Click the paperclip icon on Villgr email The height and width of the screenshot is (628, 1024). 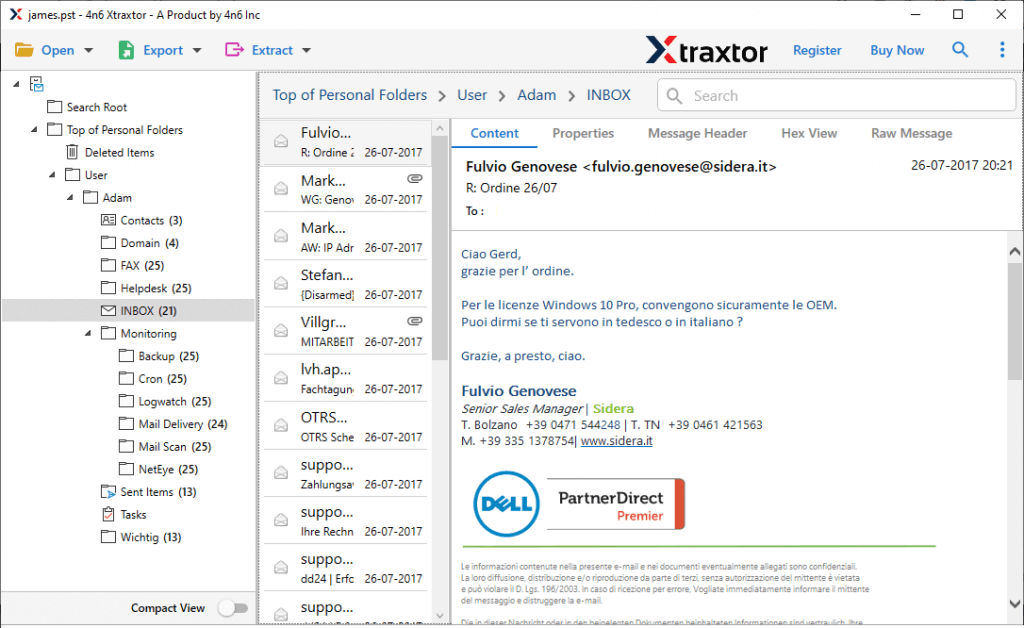point(415,320)
